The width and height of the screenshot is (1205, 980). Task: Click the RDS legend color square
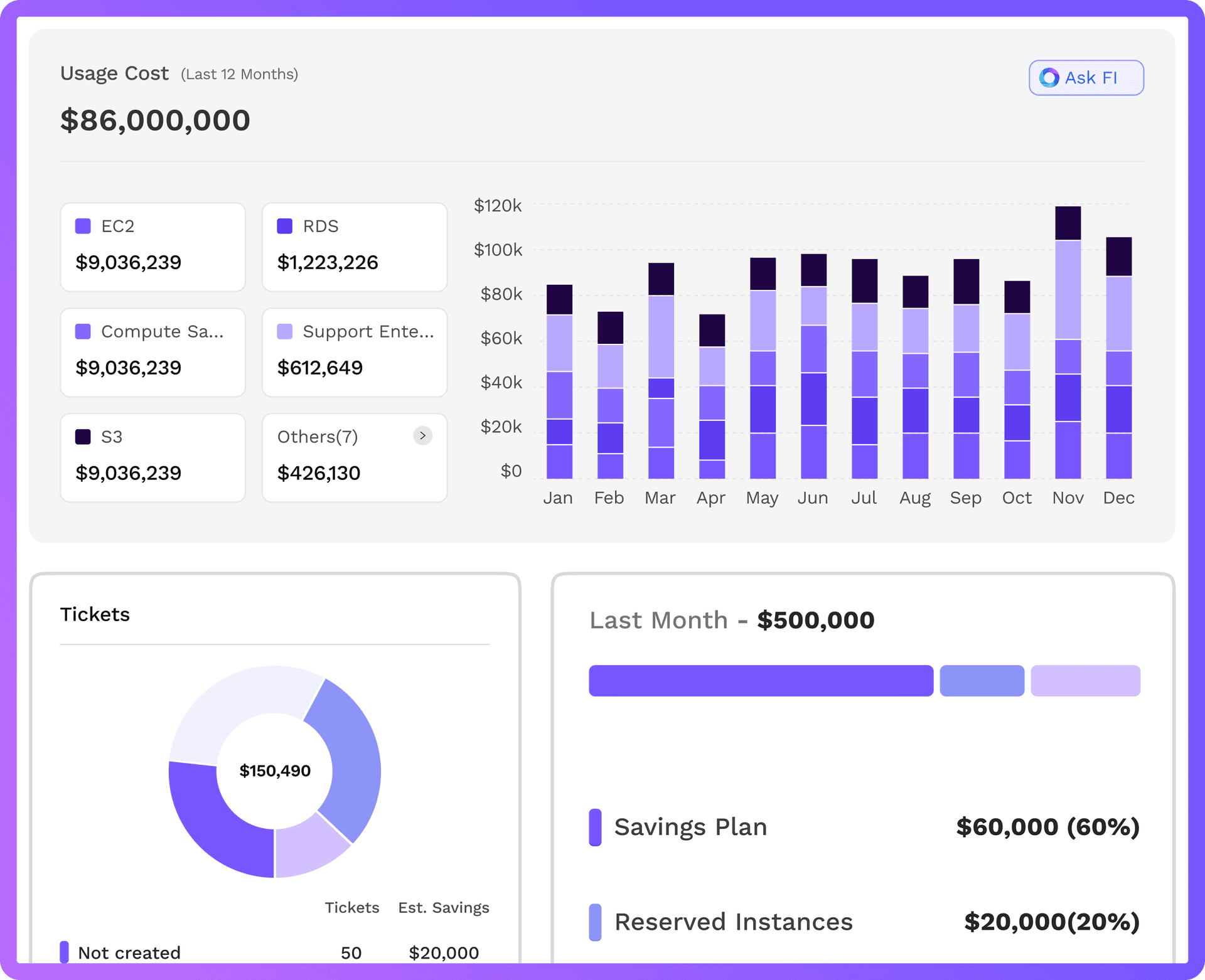285,226
